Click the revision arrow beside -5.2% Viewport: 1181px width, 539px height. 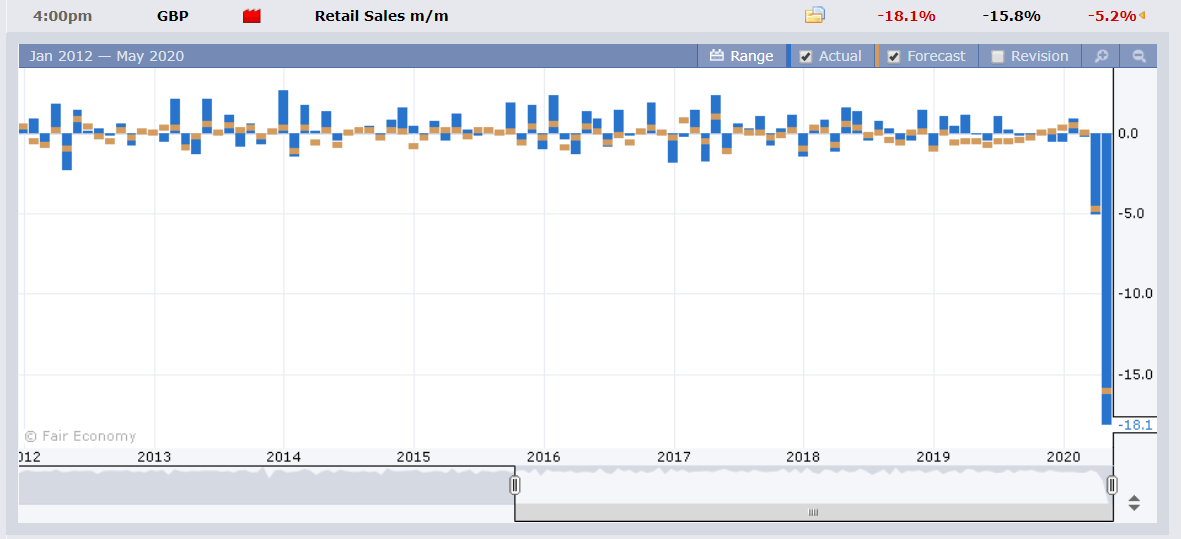pos(1141,15)
